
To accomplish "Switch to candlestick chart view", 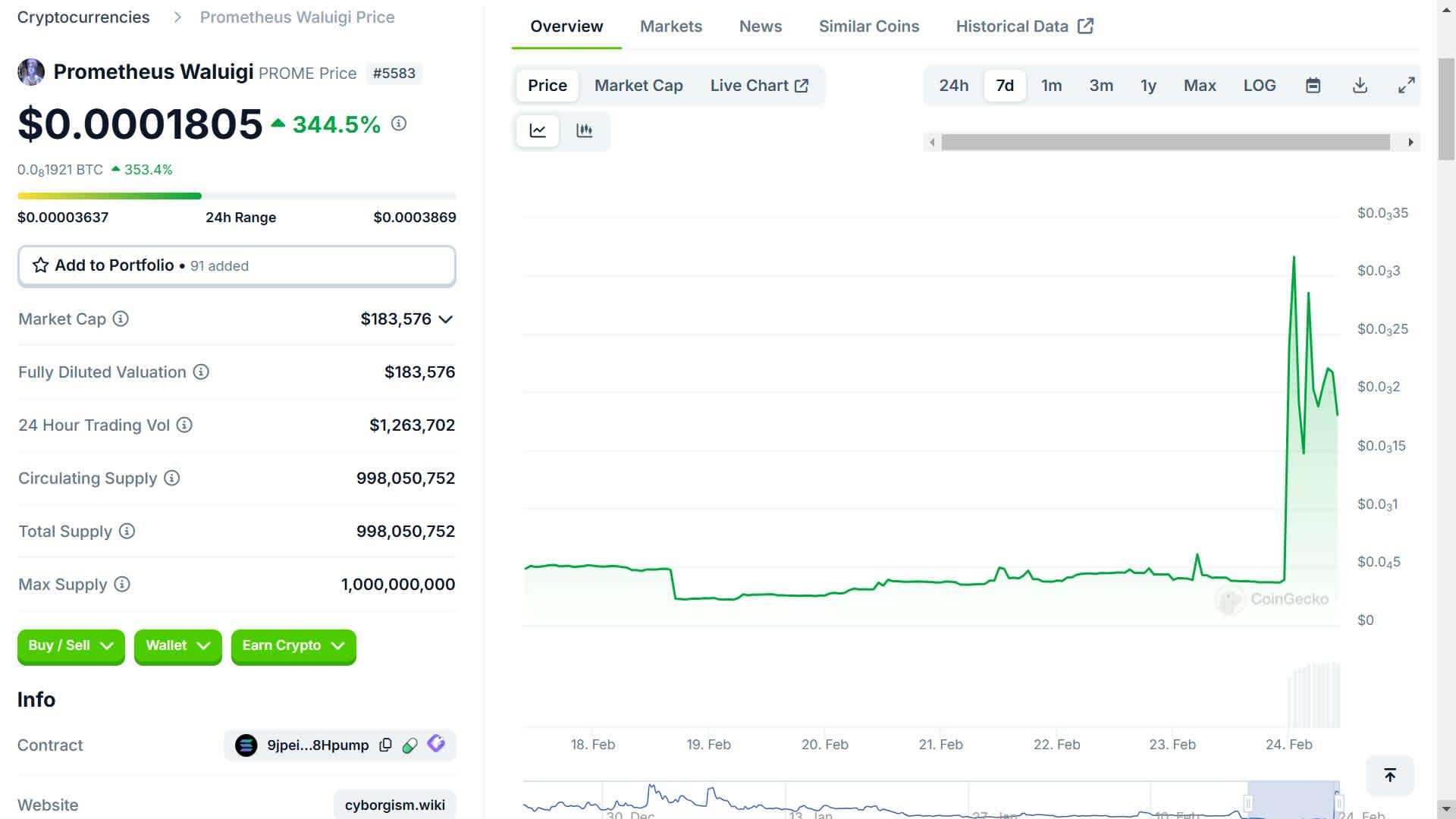I will click(584, 130).
